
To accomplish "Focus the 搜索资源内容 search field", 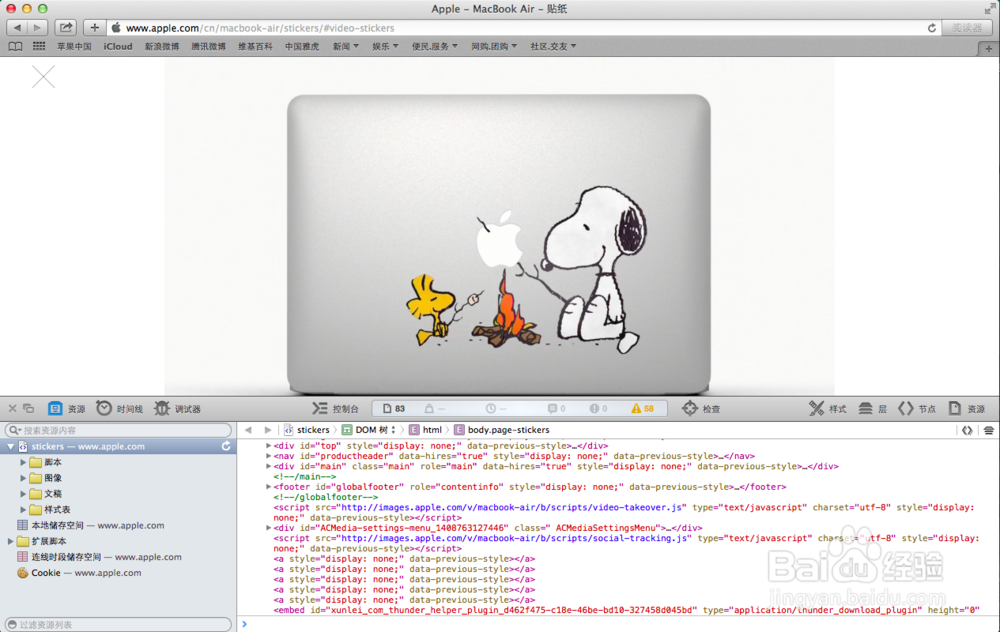I will point(119,430).
